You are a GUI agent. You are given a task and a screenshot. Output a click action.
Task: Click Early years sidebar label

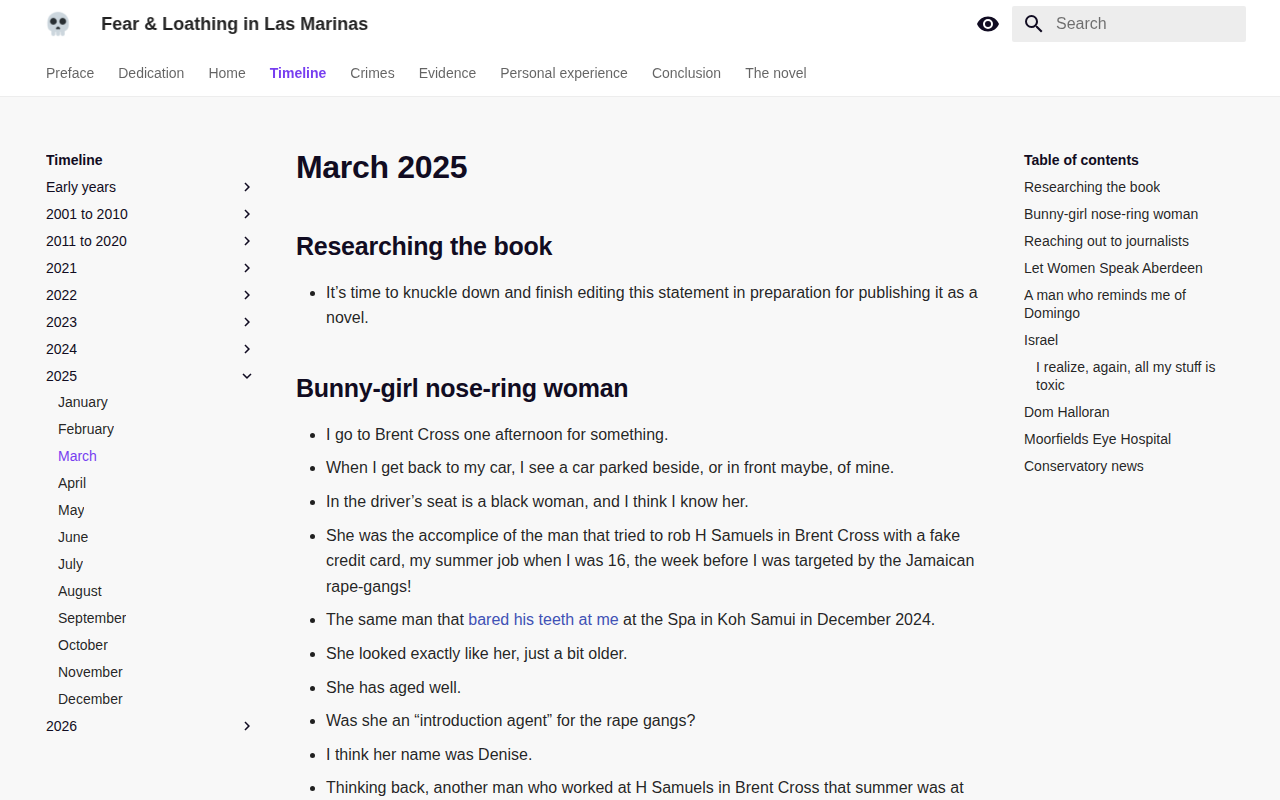(81, 187)
